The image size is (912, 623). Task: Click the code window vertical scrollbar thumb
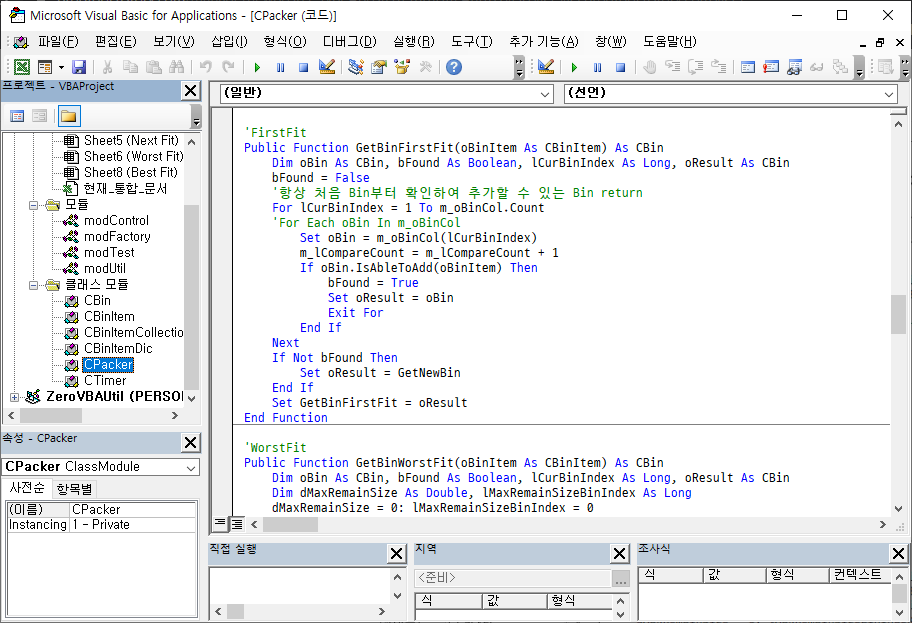click(898, 315)
